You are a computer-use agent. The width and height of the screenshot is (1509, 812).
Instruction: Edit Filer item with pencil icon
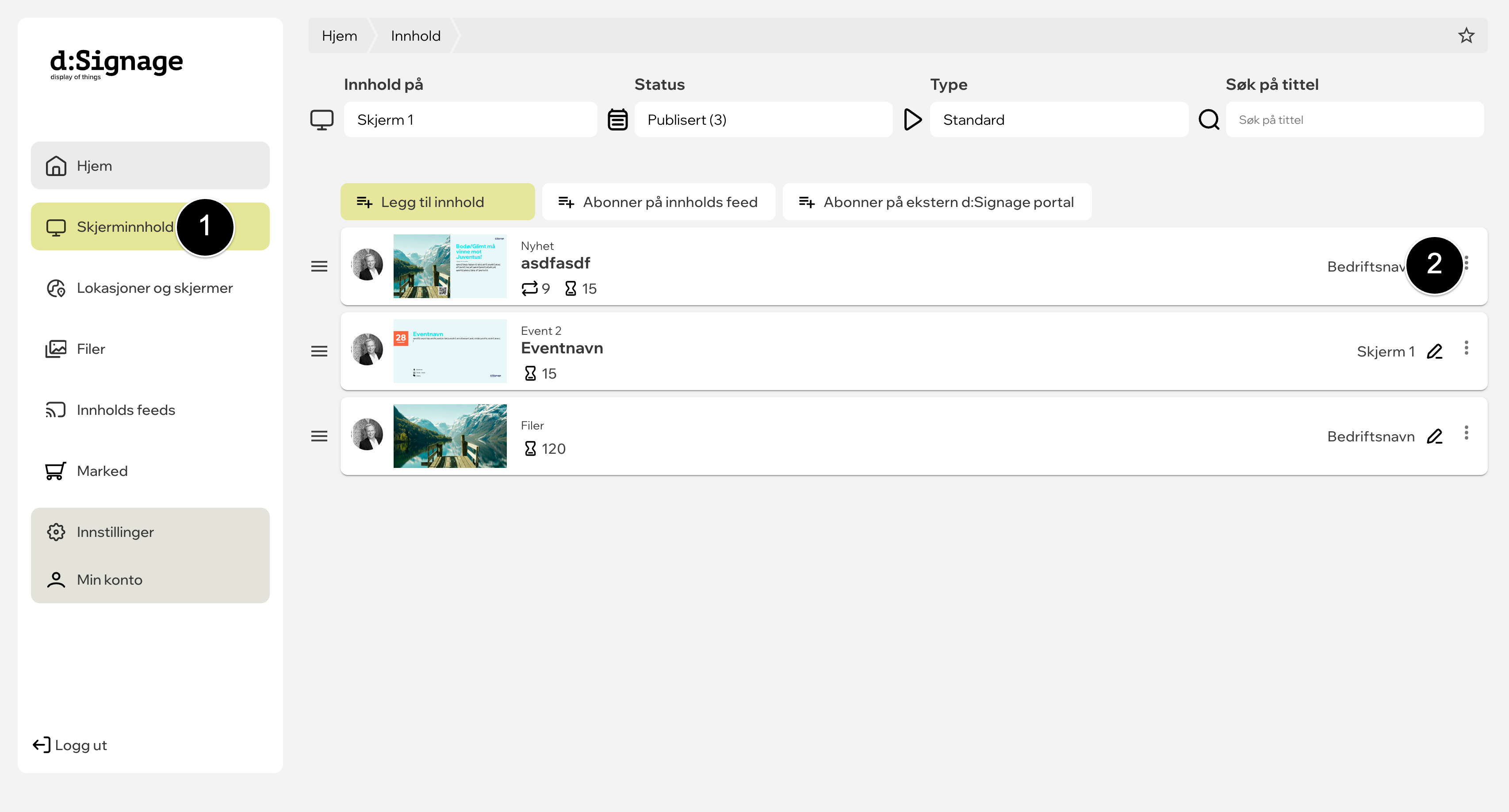tap(1434, 437)
